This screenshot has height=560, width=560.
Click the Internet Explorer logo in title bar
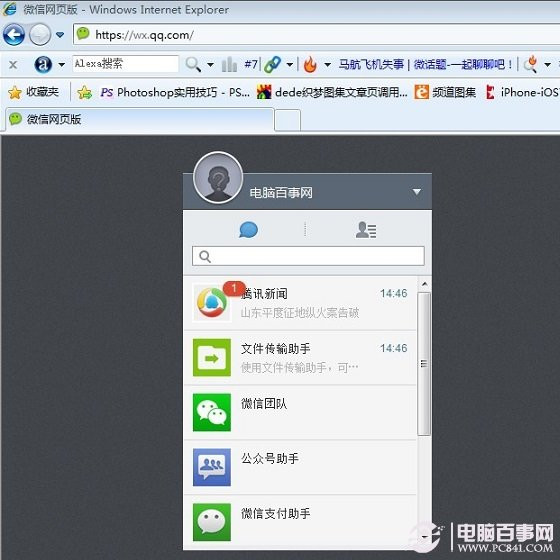[9, 9]
